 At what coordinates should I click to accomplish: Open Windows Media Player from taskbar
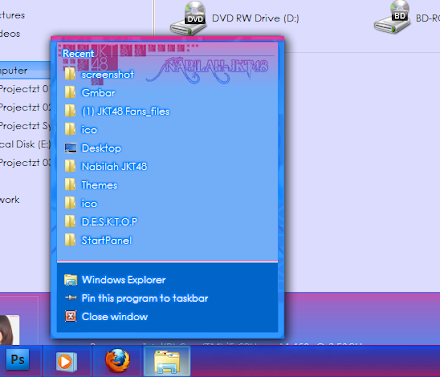click(66, 361)
